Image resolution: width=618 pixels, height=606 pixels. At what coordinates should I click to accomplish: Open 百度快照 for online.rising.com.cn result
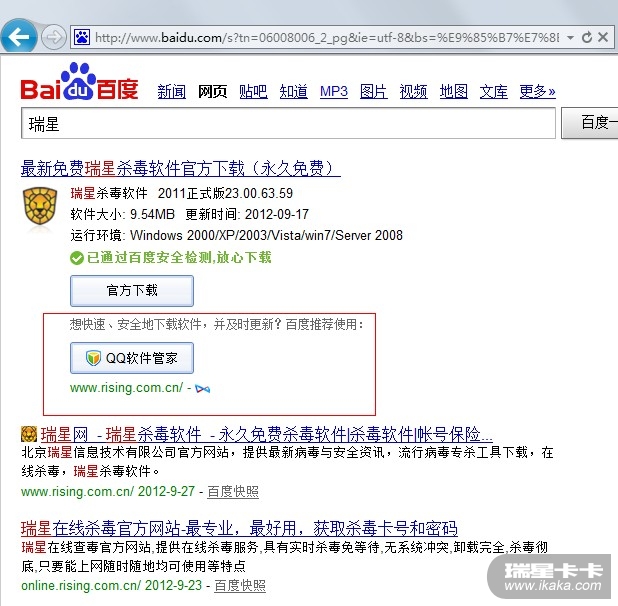click(x=240, y=586)
